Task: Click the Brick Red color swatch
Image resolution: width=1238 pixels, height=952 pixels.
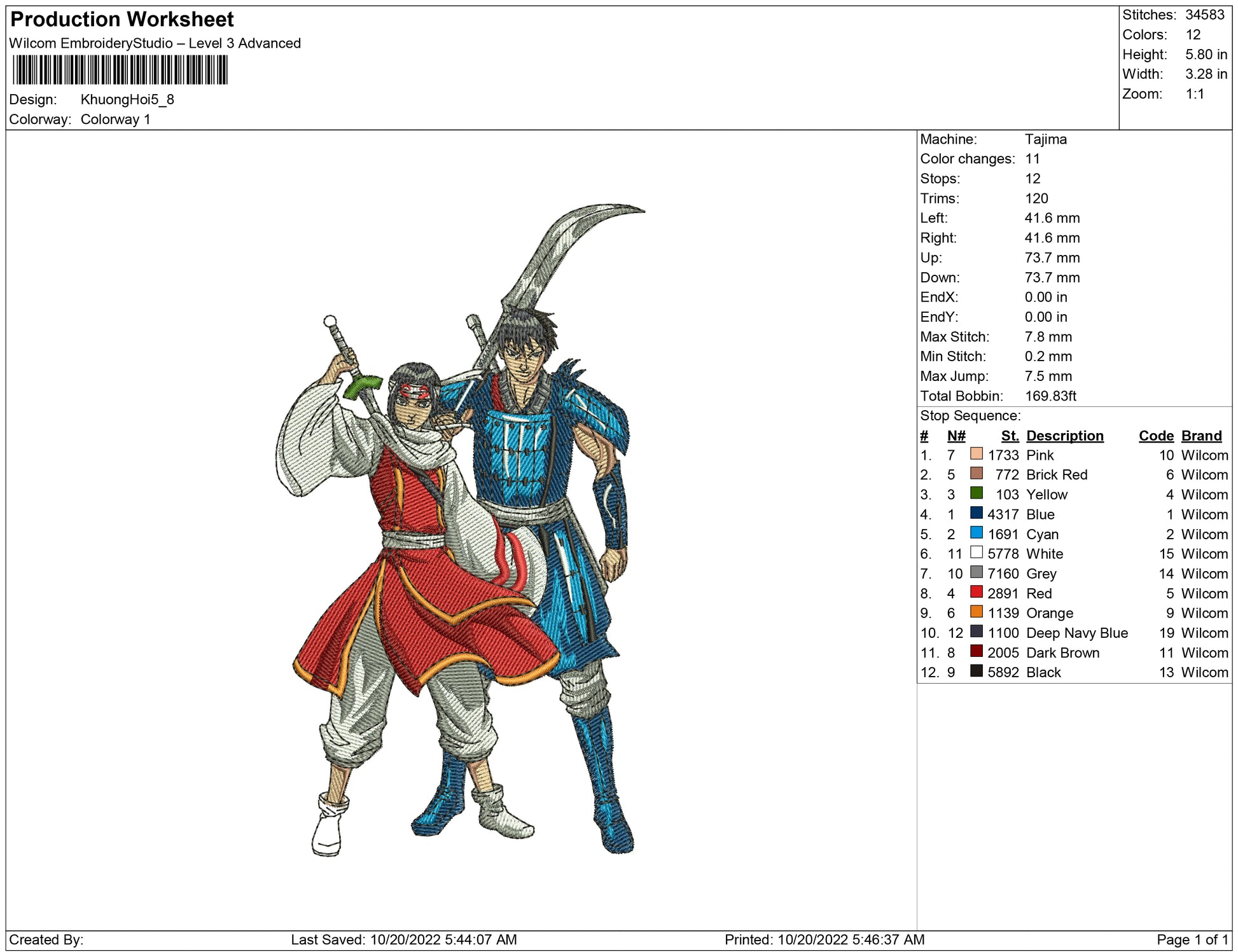Action: click(976, 473)
